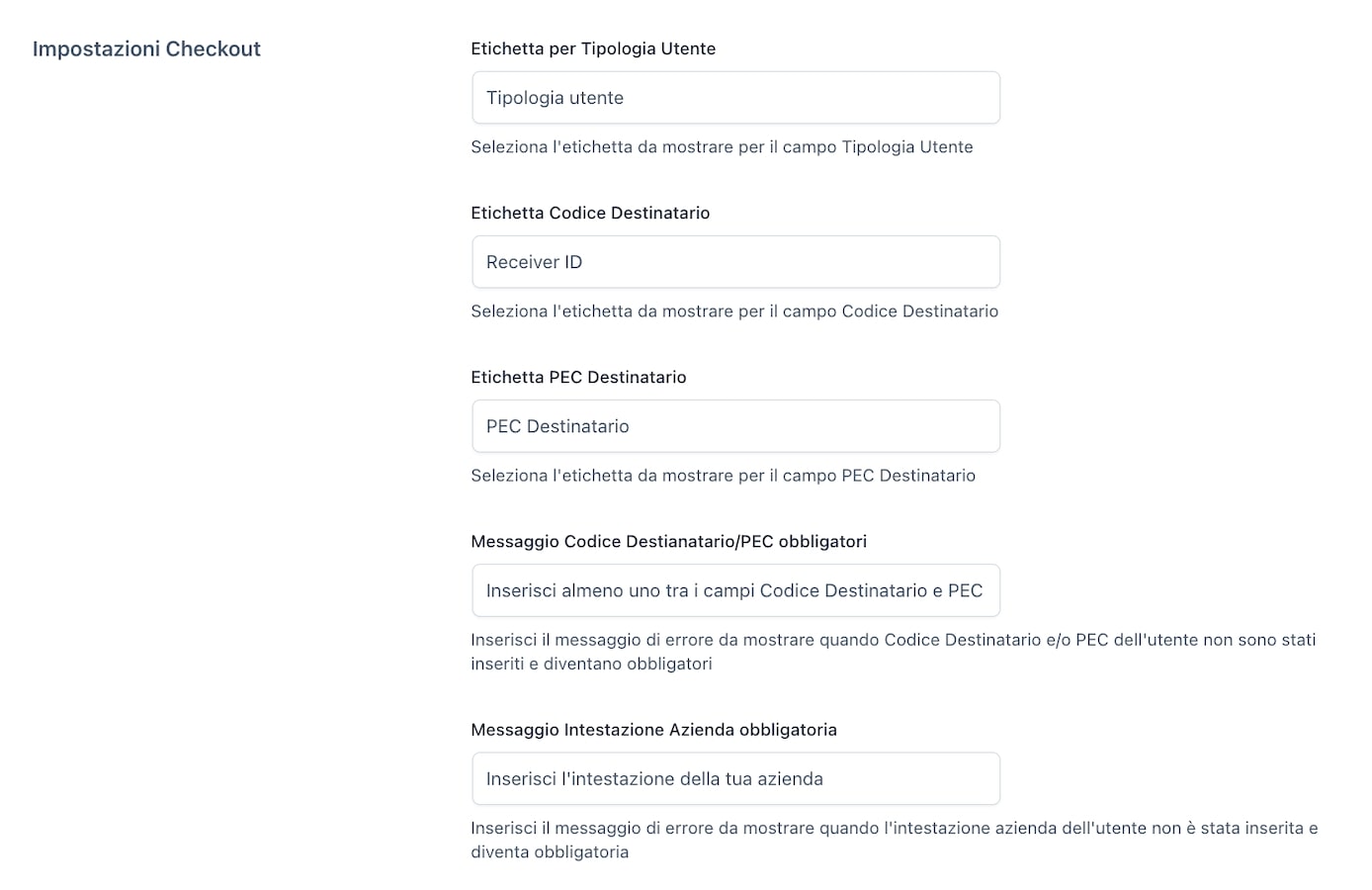Click the help text about campo Tipologia Utente

(x=722, y=146)
